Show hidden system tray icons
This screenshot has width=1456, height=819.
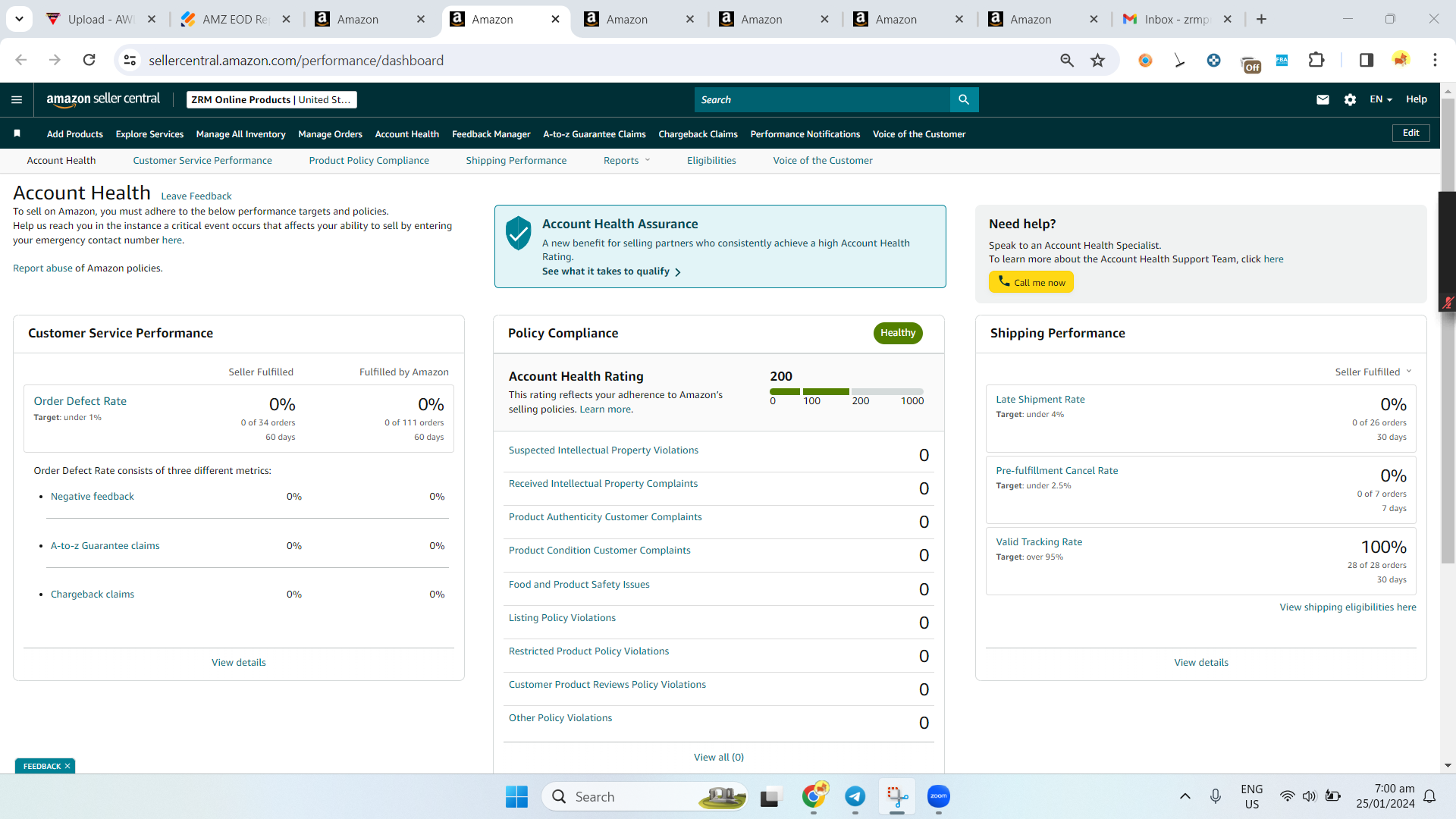click(x=1185, y=796)
